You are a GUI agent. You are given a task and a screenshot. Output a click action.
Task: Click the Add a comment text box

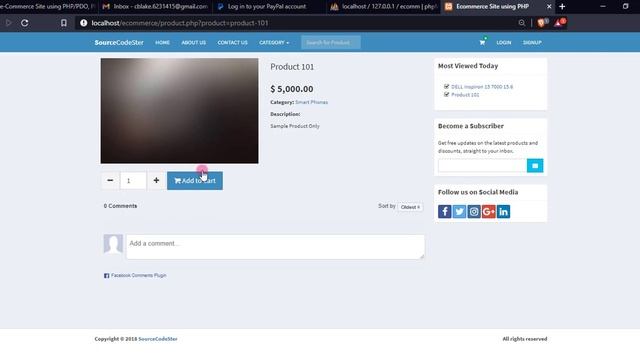tap(275, 247)
